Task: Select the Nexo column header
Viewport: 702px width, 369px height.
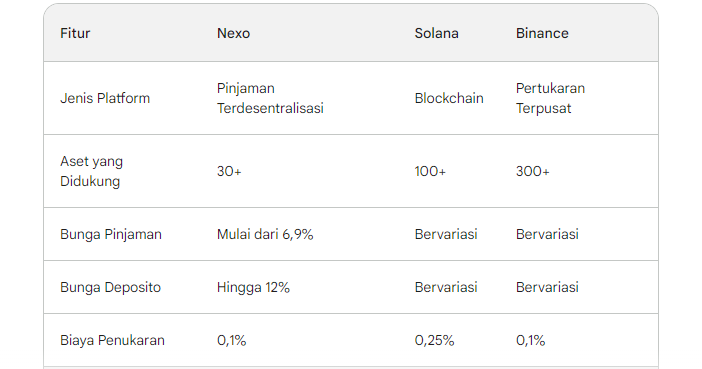Action: (233, 33)
